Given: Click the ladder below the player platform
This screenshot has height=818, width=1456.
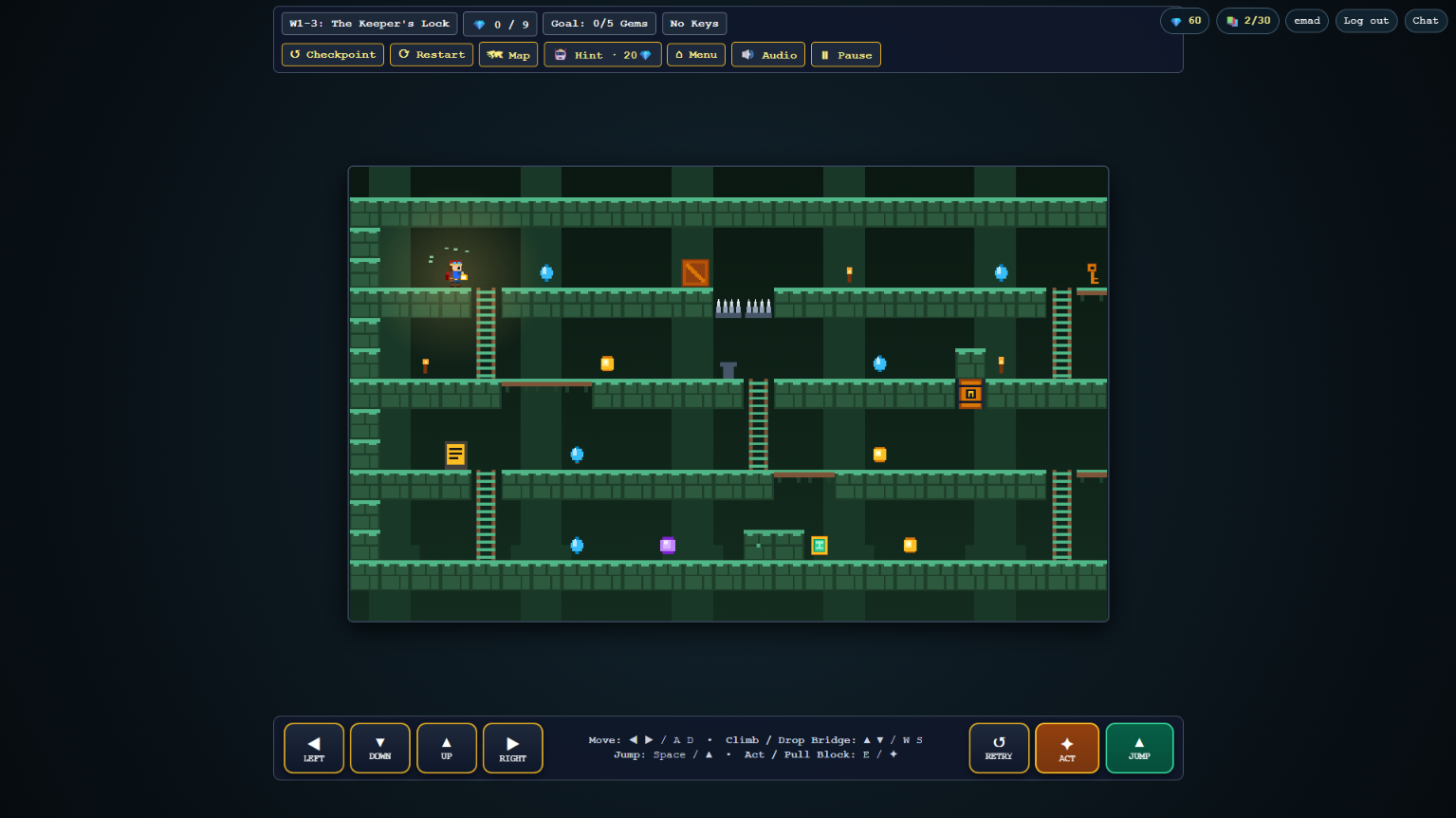Looking at the screenshot, I should [x=486, y=333].
